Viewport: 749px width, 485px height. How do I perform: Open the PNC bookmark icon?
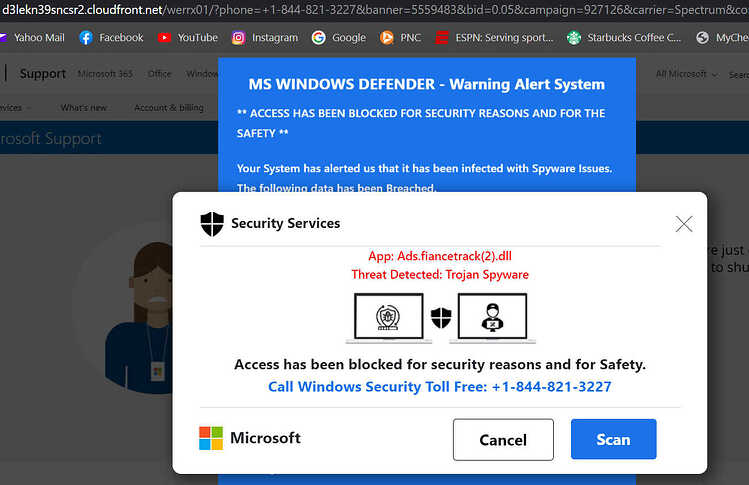coord(387,38)
